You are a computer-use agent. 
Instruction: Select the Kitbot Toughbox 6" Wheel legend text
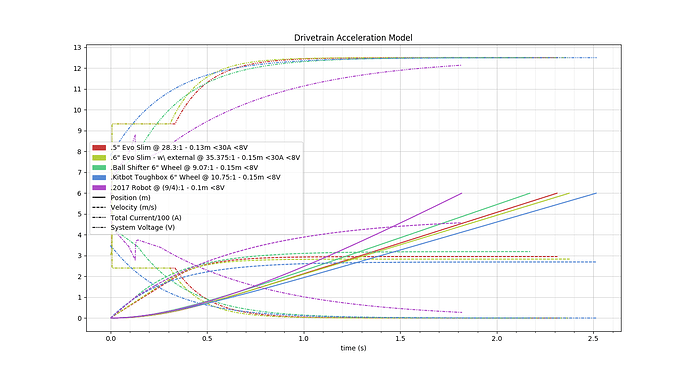[195, 177]
